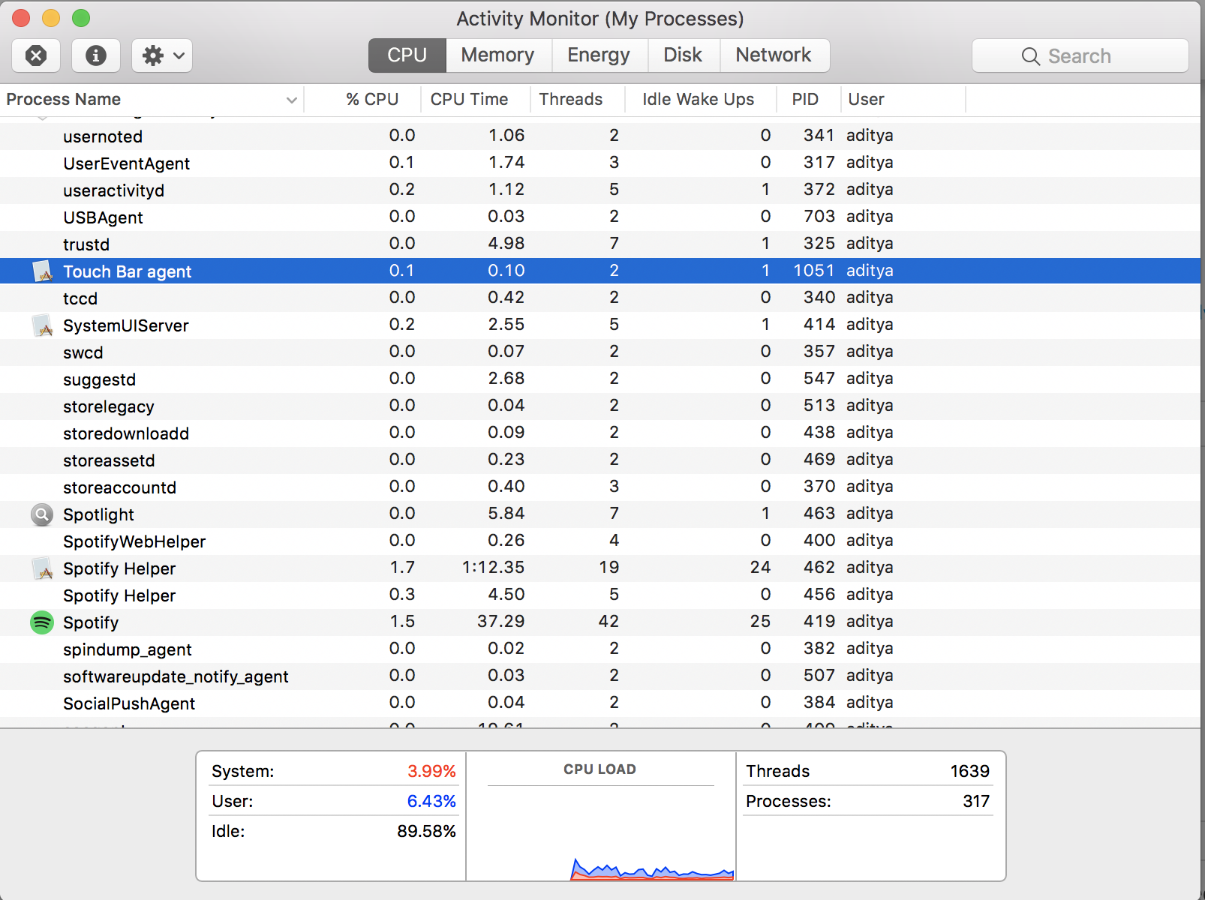Switch to the Energy tab
This screenshot has width=1205, height=900.
point(599,55)
